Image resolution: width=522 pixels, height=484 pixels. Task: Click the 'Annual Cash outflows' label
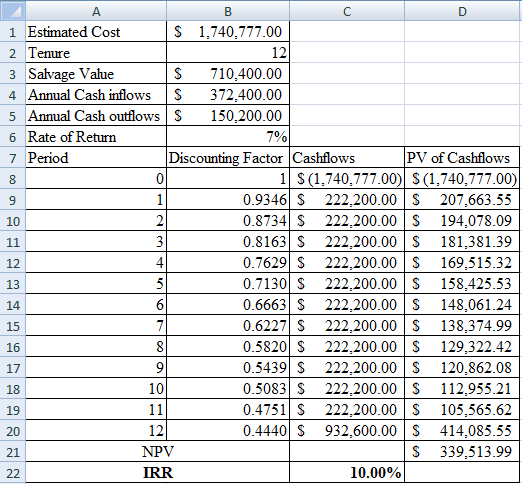[96, 116]
